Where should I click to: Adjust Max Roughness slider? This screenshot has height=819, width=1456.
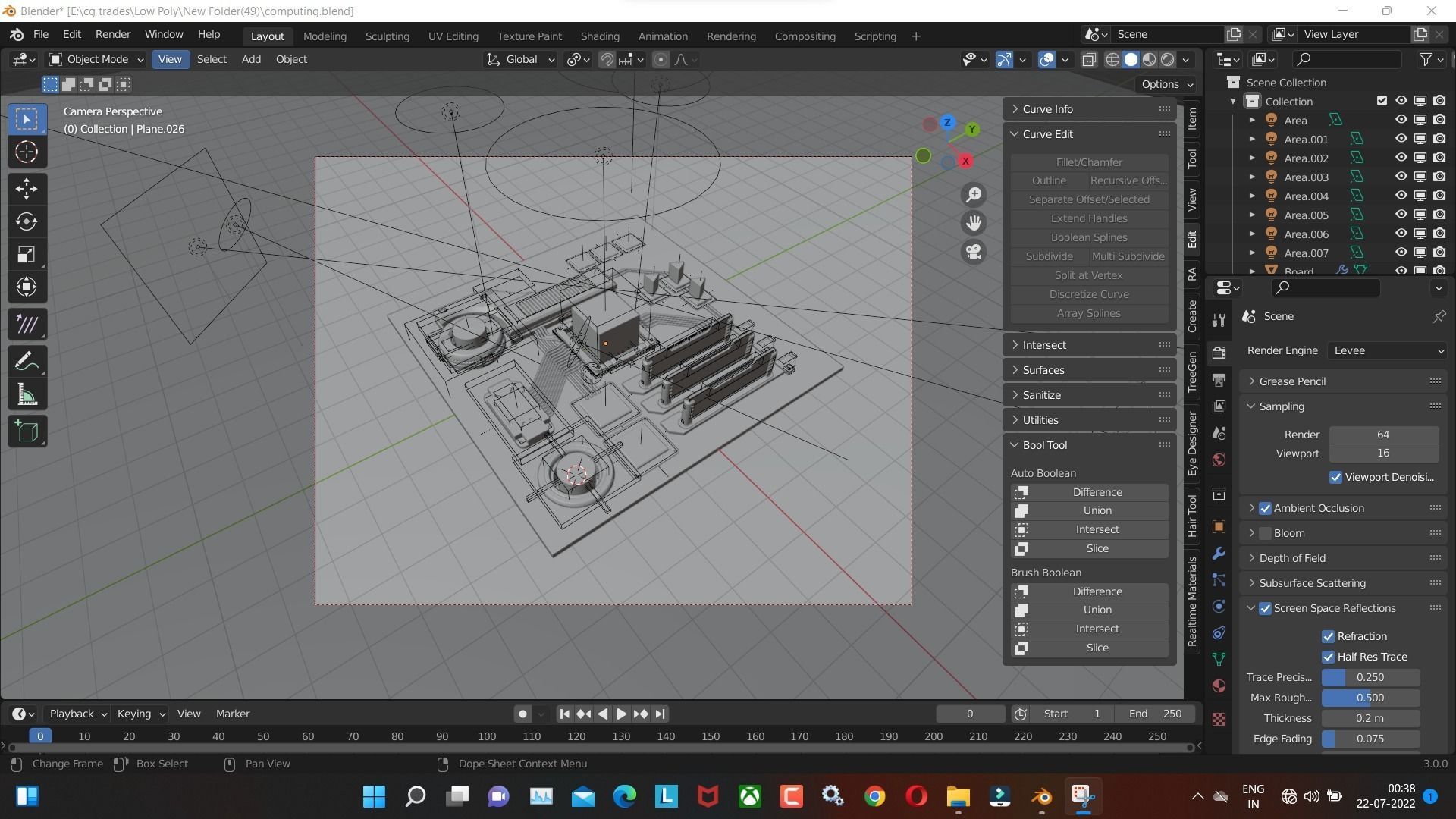coord(1370,698)
